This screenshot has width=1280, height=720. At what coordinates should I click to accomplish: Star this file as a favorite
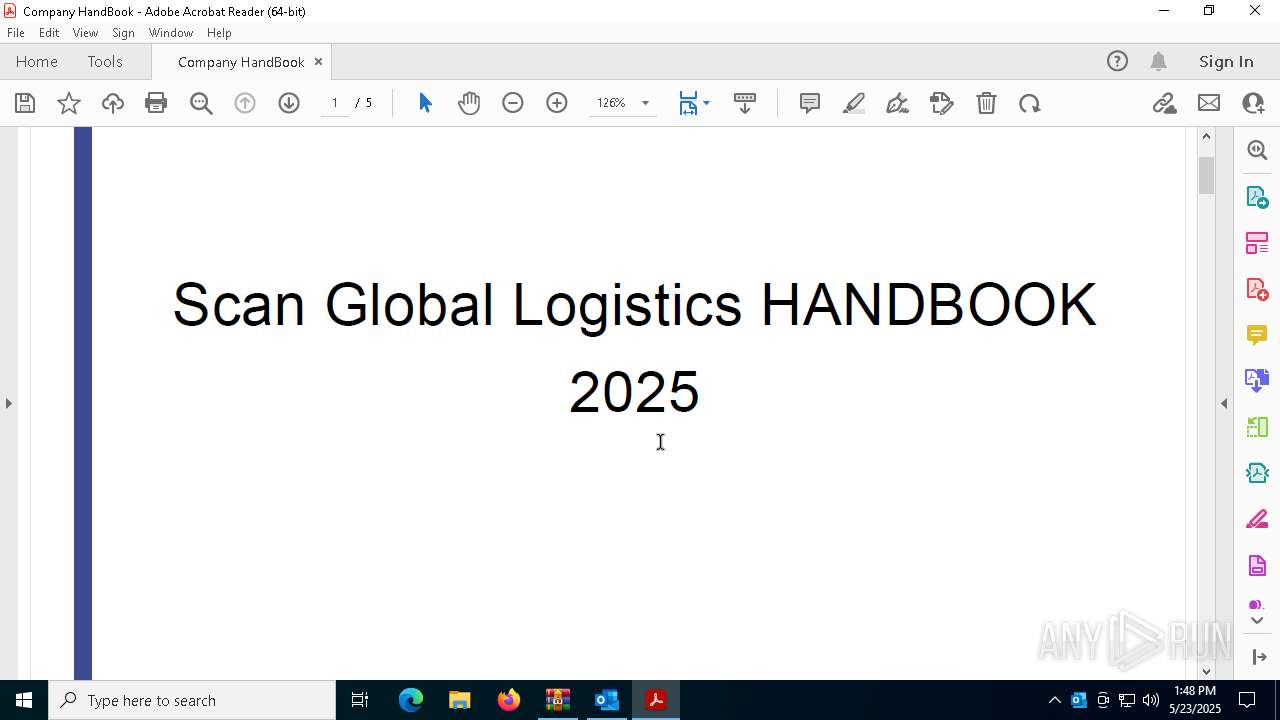coord(69,103)
